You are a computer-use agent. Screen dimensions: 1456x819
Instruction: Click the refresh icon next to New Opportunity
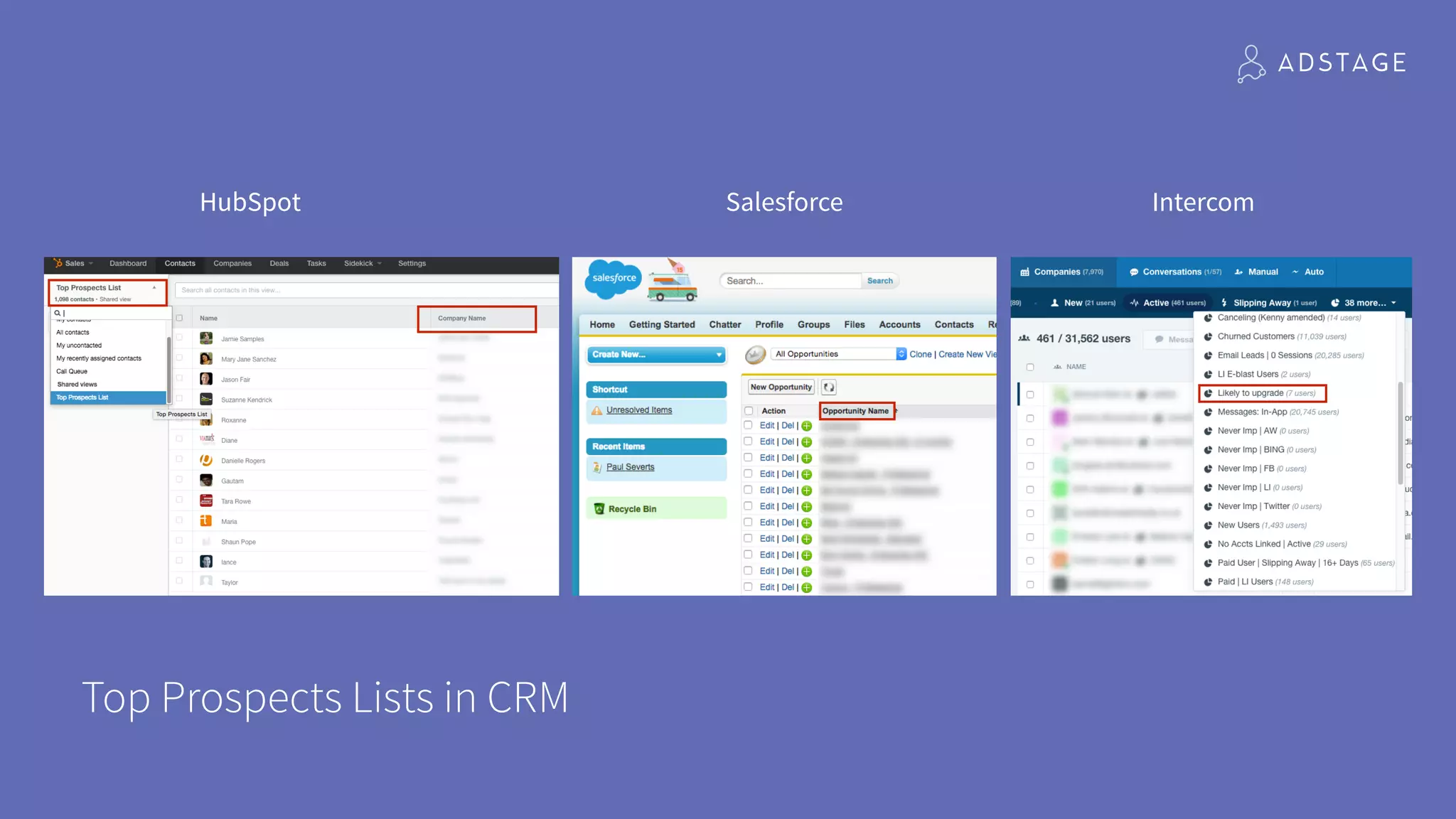[x=829, y=387]
